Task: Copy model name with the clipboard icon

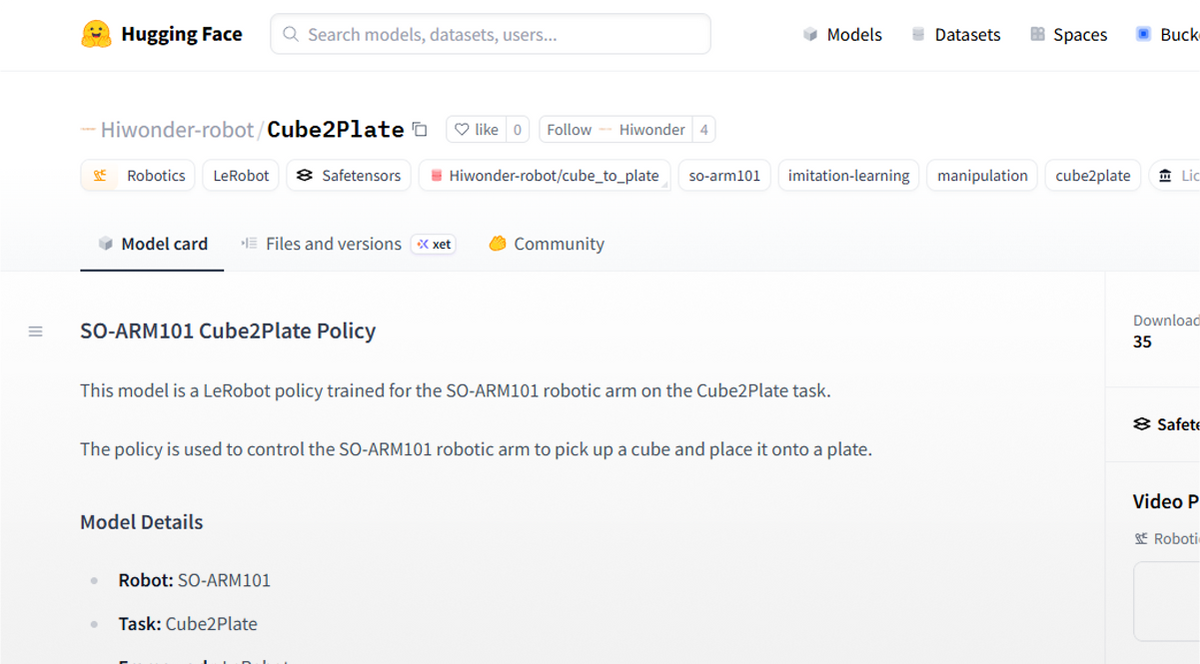Action: click(x=420, y=130)
